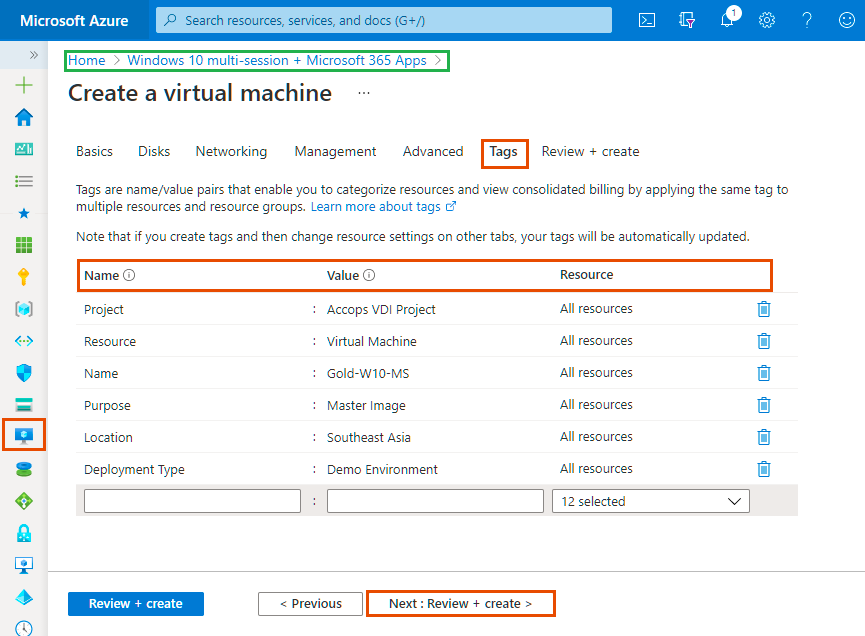Open the Review + create tab
Viewport: 865px width, 636px height.
[x=590, y=152]
